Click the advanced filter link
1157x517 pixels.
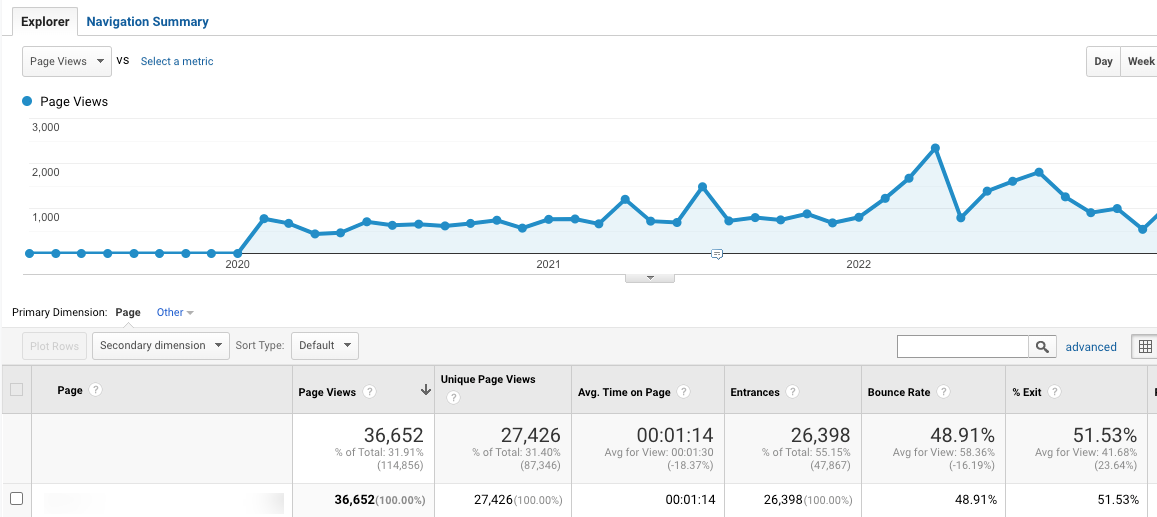[1091, 347]
